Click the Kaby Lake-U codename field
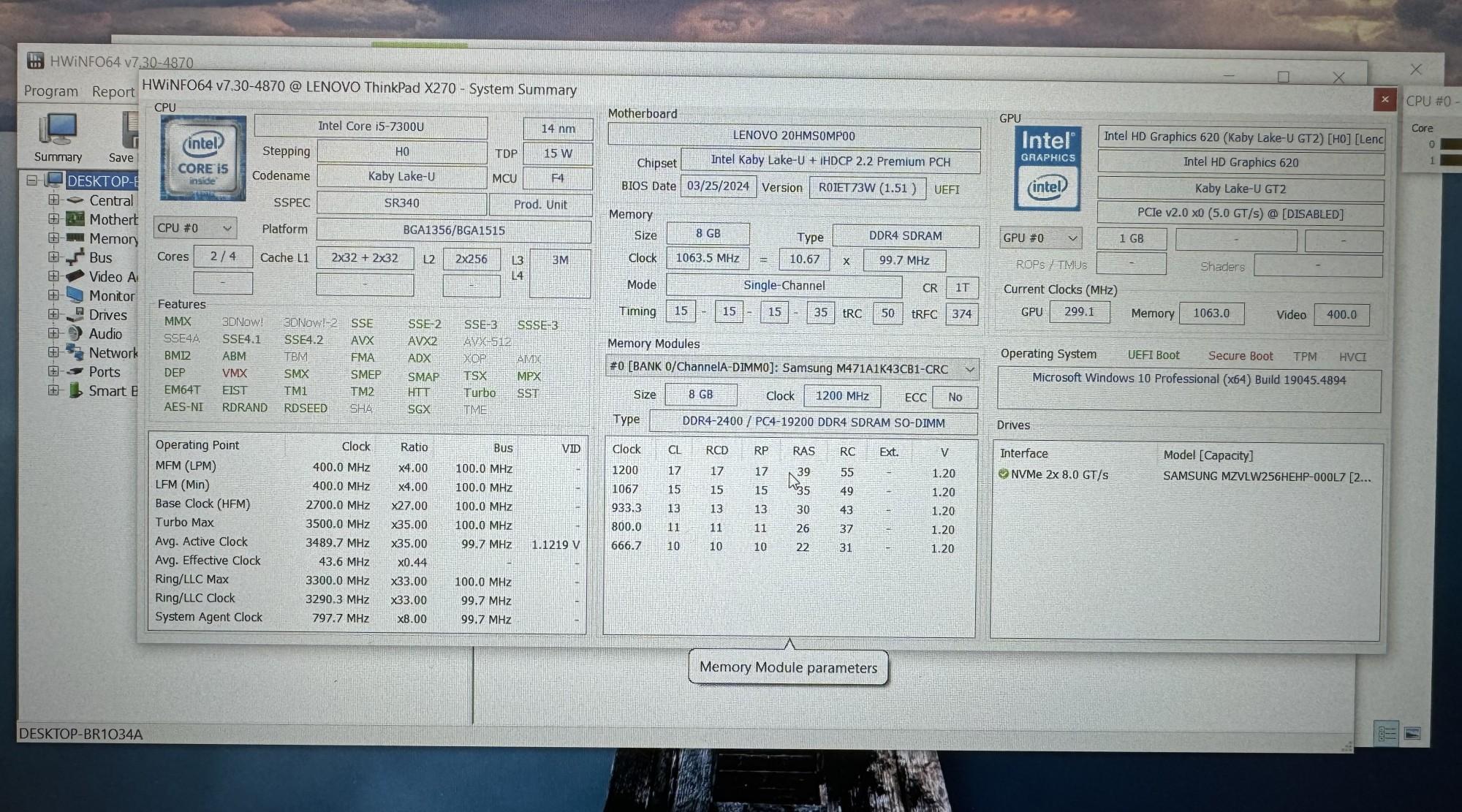 [x=401, y=177]
